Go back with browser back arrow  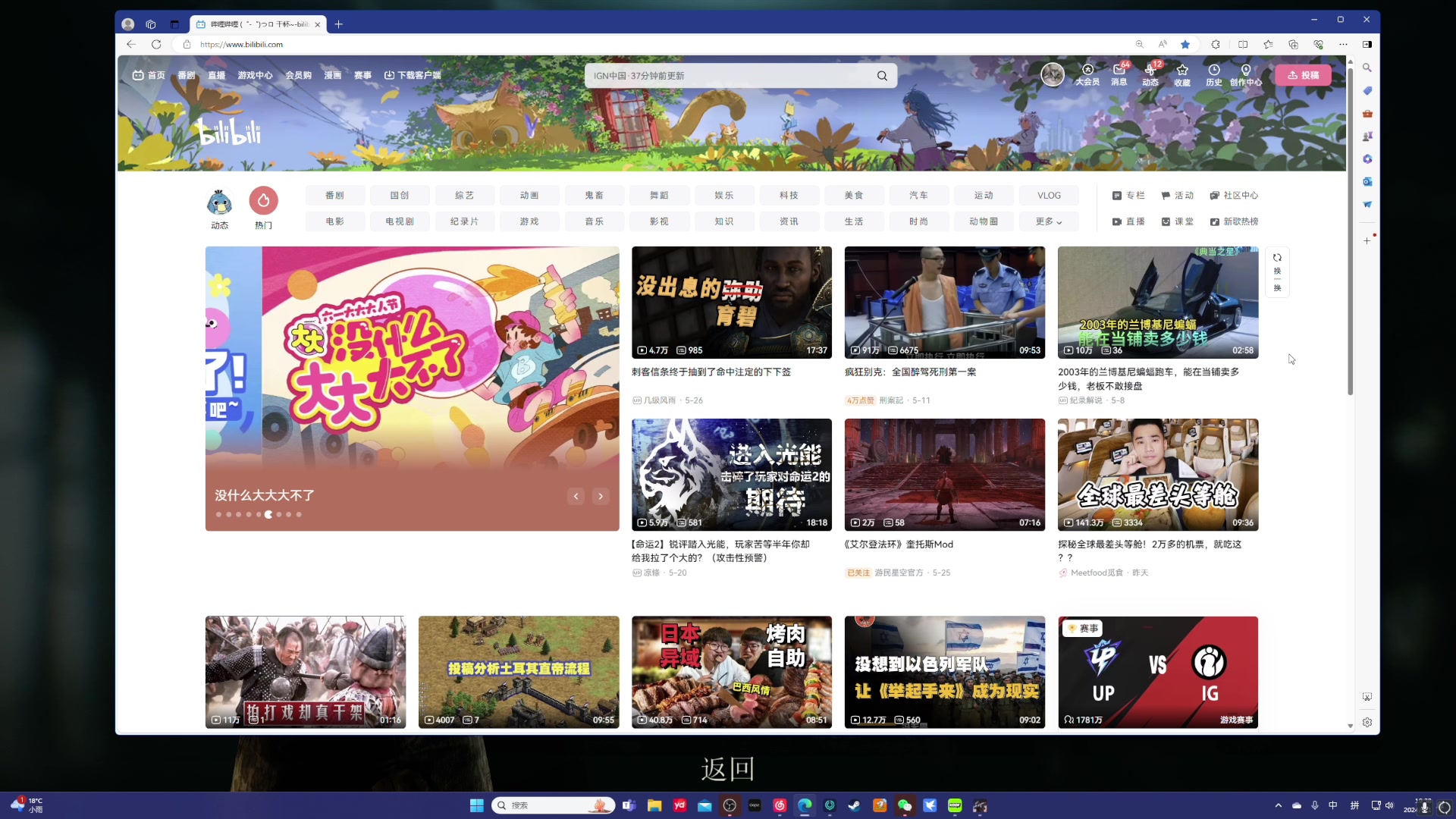pos(130,44)
